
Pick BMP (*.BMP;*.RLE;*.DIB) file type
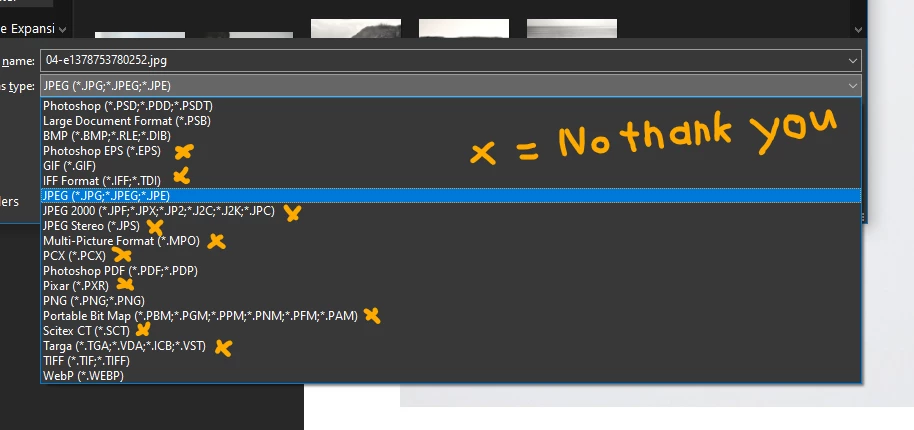(x=451, y=136)
